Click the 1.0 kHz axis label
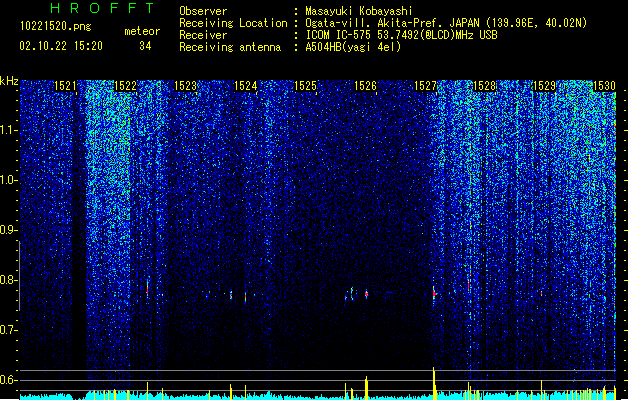Image resolution: width=629 pixels, height=400 pixels. click(x=8, y=180)
